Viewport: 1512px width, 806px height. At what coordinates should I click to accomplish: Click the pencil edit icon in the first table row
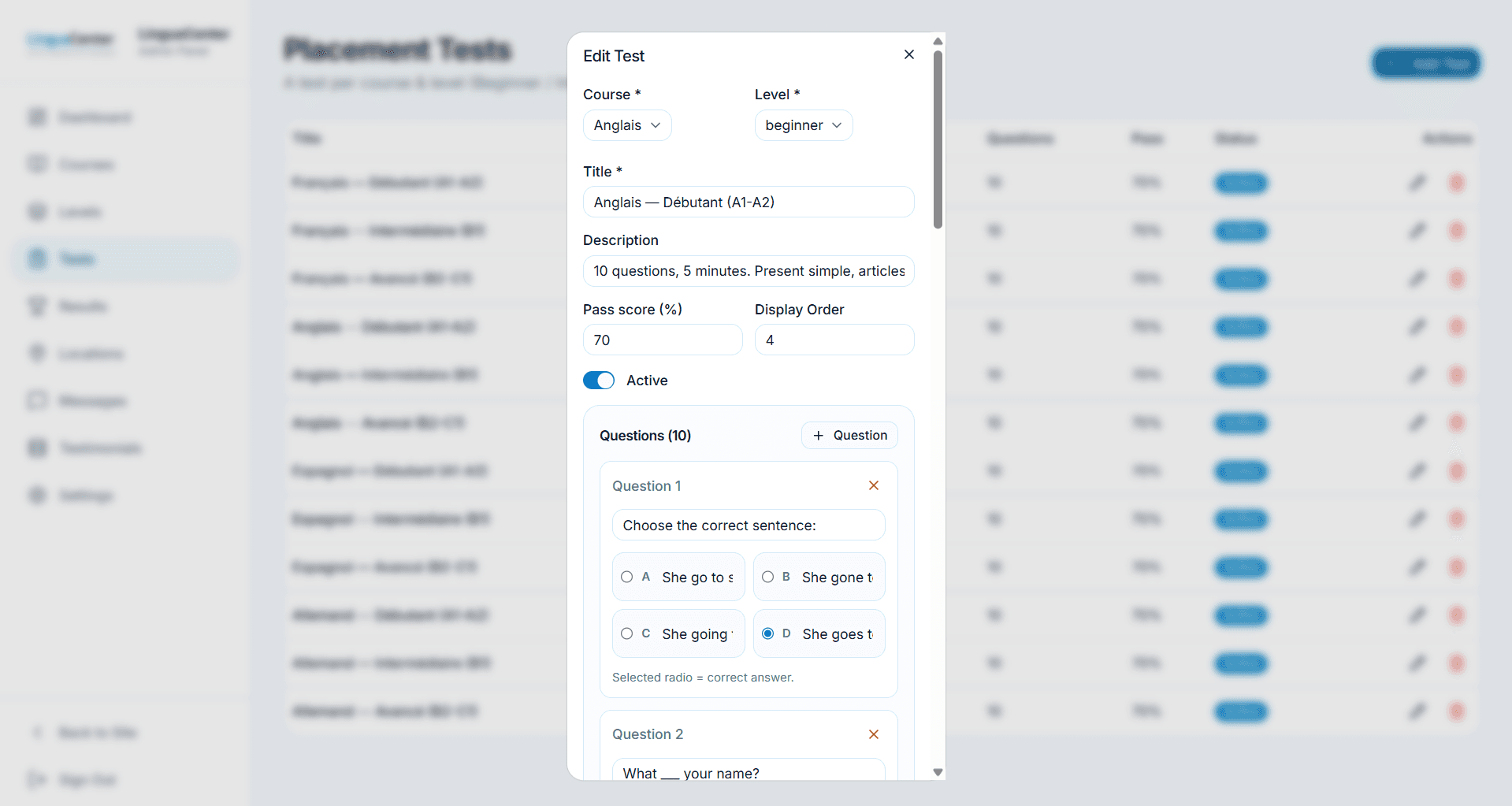point(1417,183)
